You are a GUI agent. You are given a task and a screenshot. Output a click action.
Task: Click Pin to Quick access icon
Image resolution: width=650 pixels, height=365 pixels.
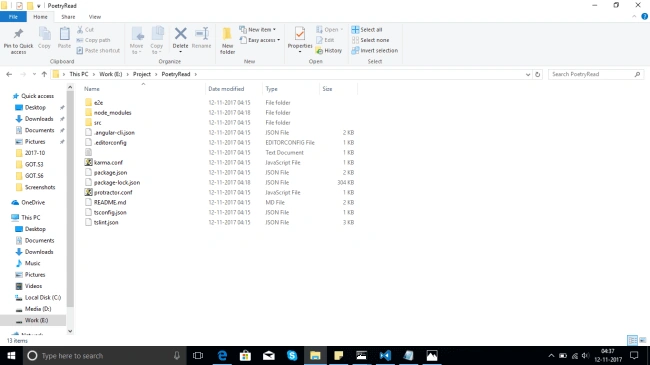click(18, 34)
